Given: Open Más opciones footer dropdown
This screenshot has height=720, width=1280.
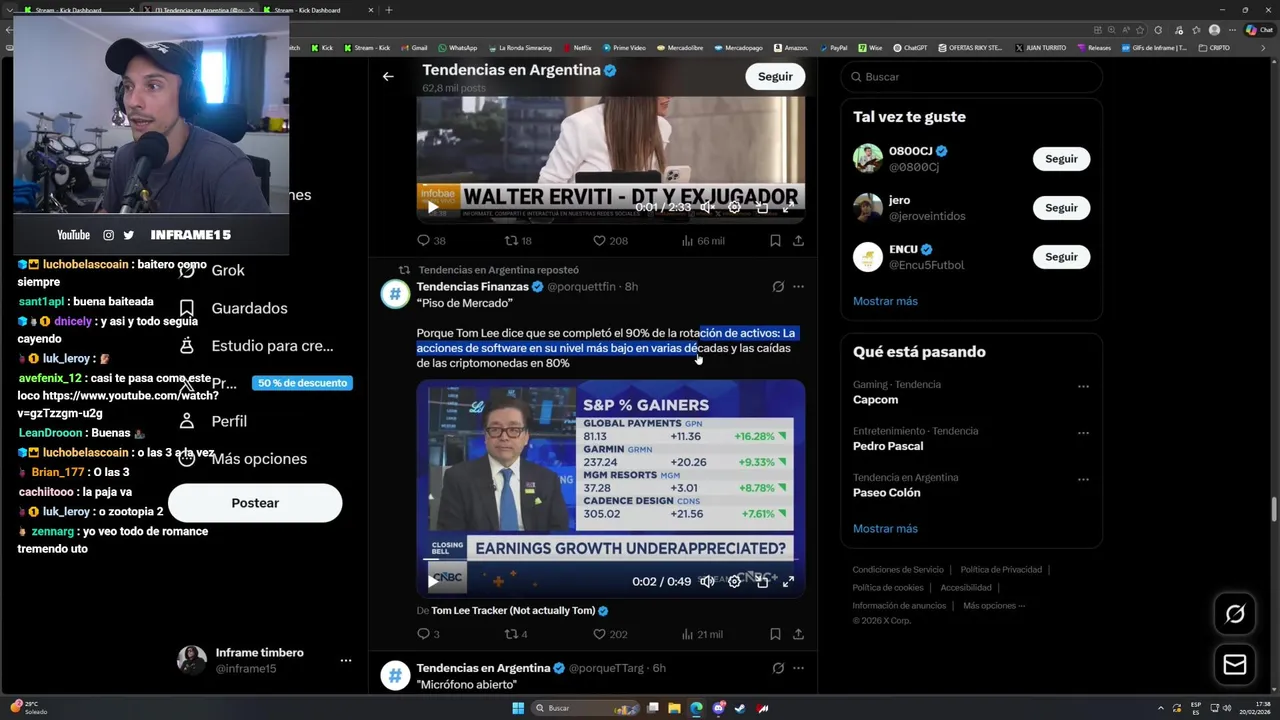Looking at the screenshot, I should point(994,605).
